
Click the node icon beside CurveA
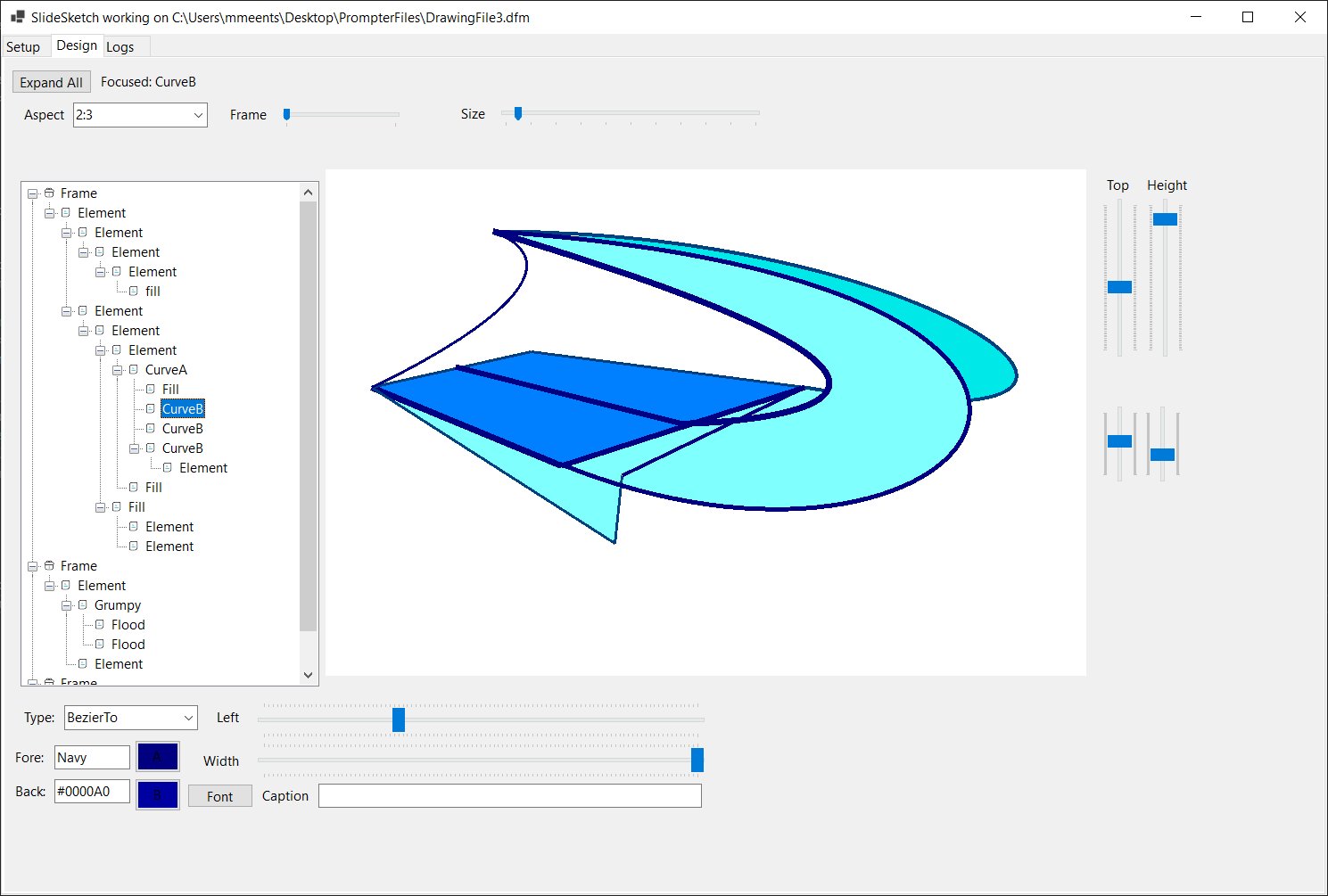point(134,369)
